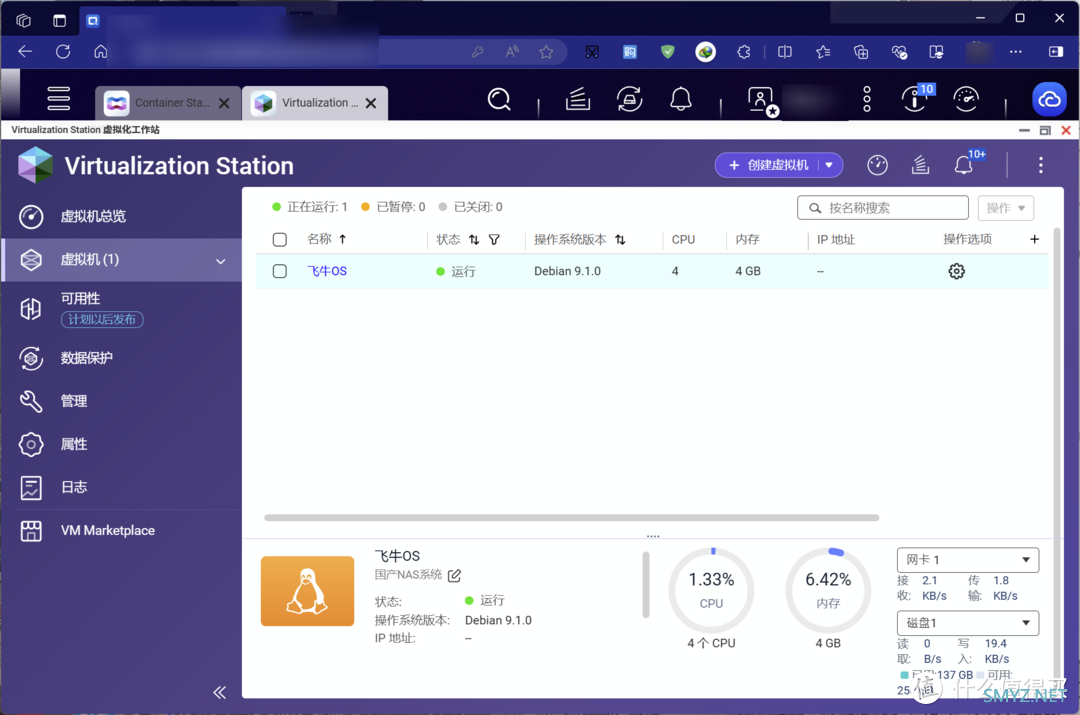Open VM Marketplace sidebar item
Screen dimensions: 1080x715
point(123,530)
